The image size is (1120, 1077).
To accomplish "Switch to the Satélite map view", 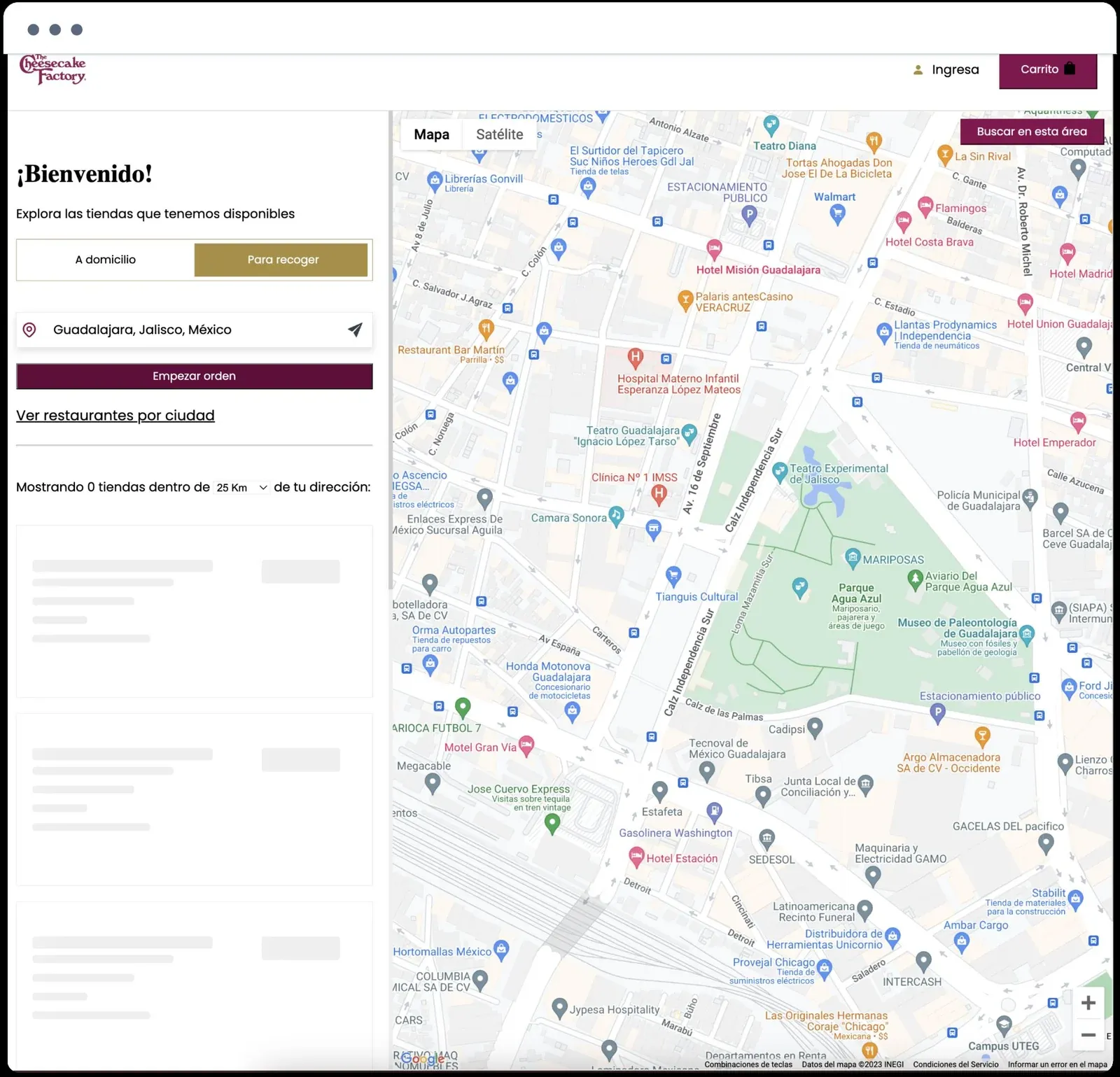I will click(x=499, y=134).
